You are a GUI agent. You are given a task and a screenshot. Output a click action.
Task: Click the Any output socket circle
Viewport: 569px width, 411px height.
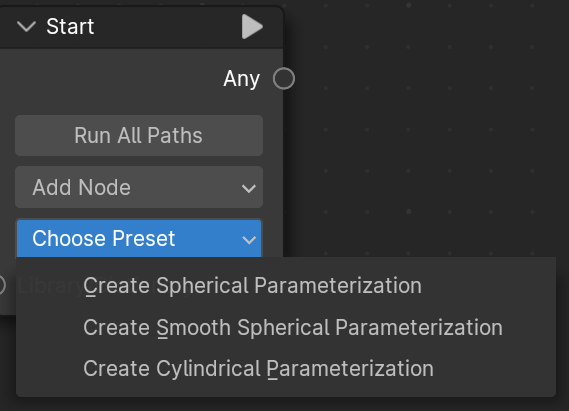pos(284,78)
